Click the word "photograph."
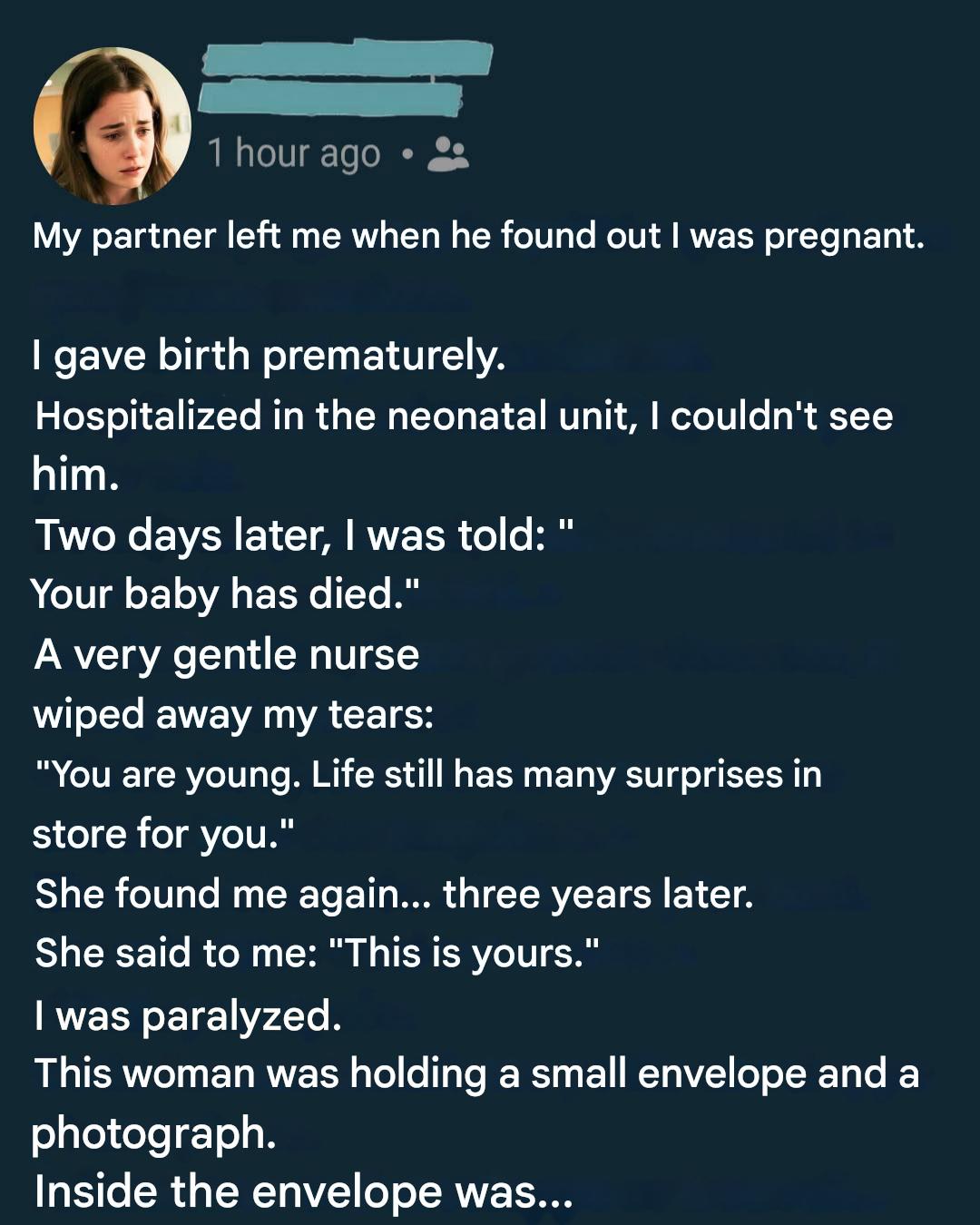This screenshot has height=1225, width=980. point(153,1133)
